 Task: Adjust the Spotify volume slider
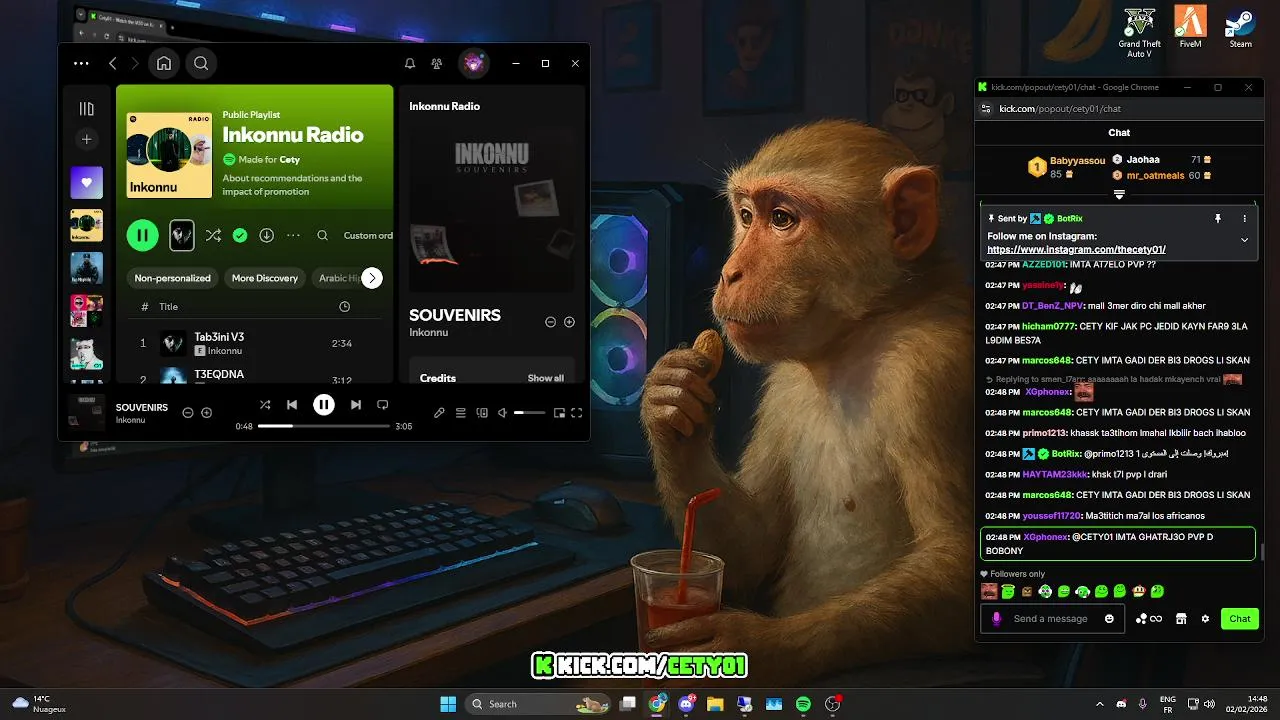coord(530,413)
